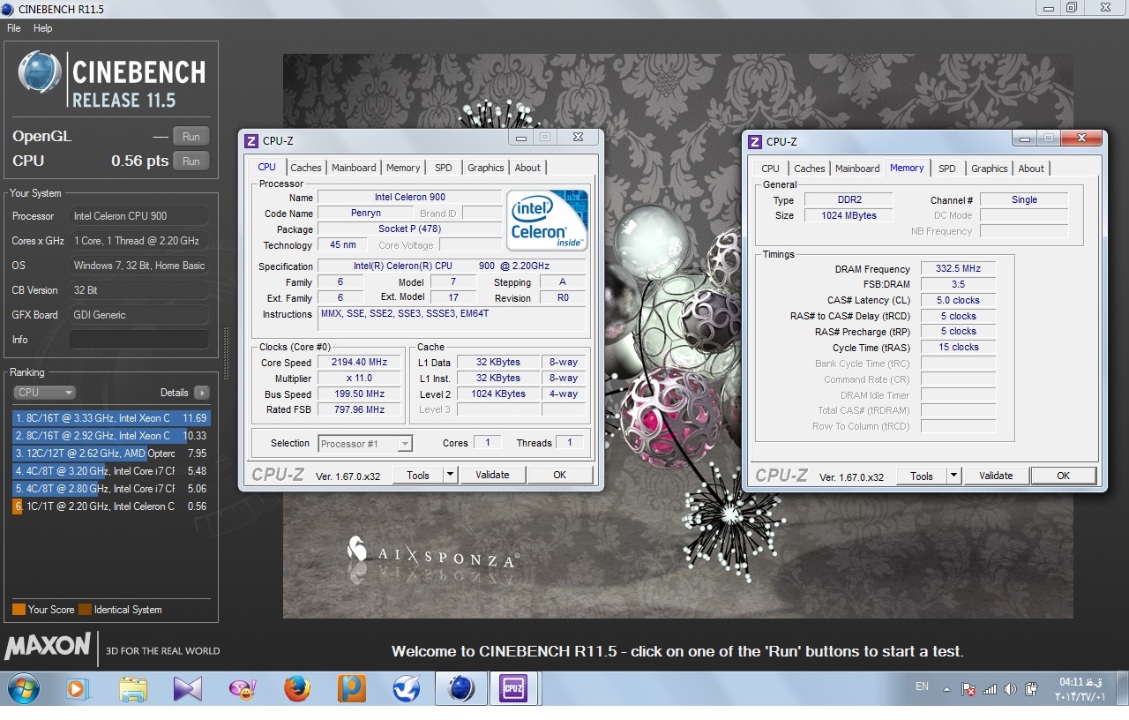Switch to Caches tab in left CPU-Z window
The height and width of the screenshot is (720, 1129).
tap(305, 168)
